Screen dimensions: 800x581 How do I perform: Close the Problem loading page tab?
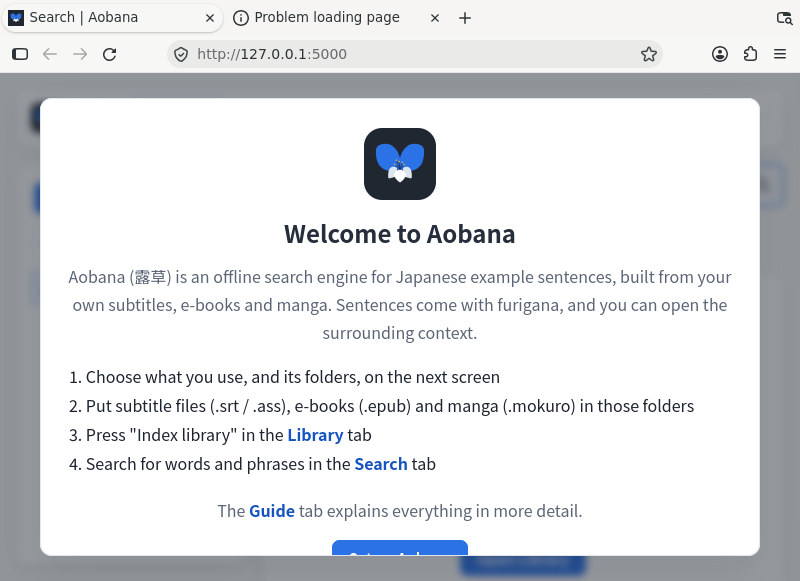(435, 18)
